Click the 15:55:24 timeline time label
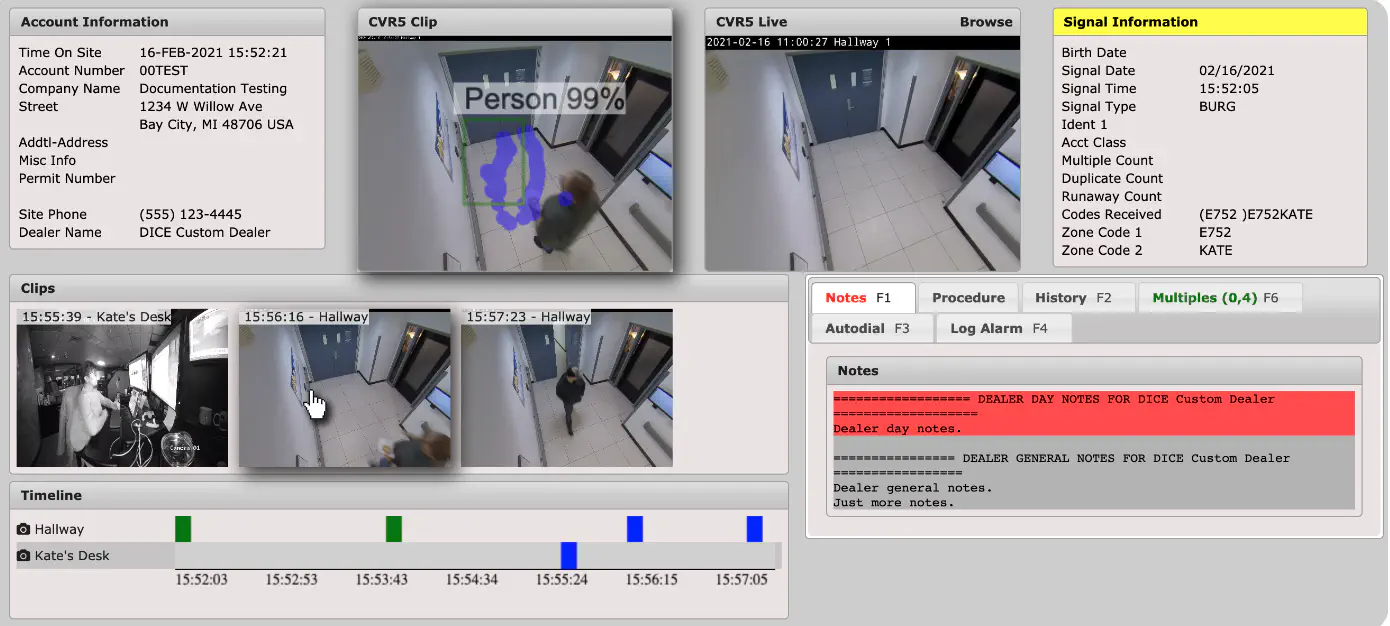This screenshot has width=1390, height=626. [562, 579]
